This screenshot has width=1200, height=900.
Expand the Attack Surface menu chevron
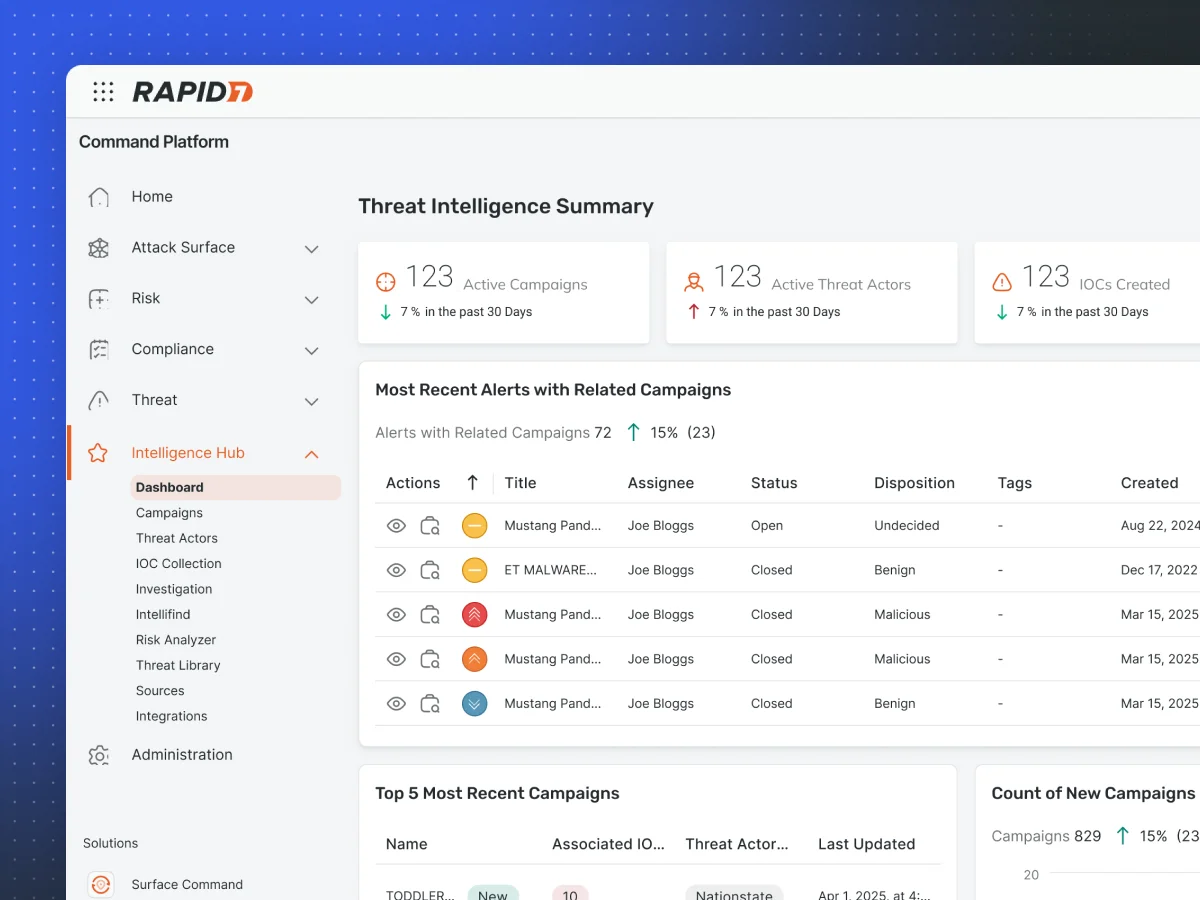(311, 249)
